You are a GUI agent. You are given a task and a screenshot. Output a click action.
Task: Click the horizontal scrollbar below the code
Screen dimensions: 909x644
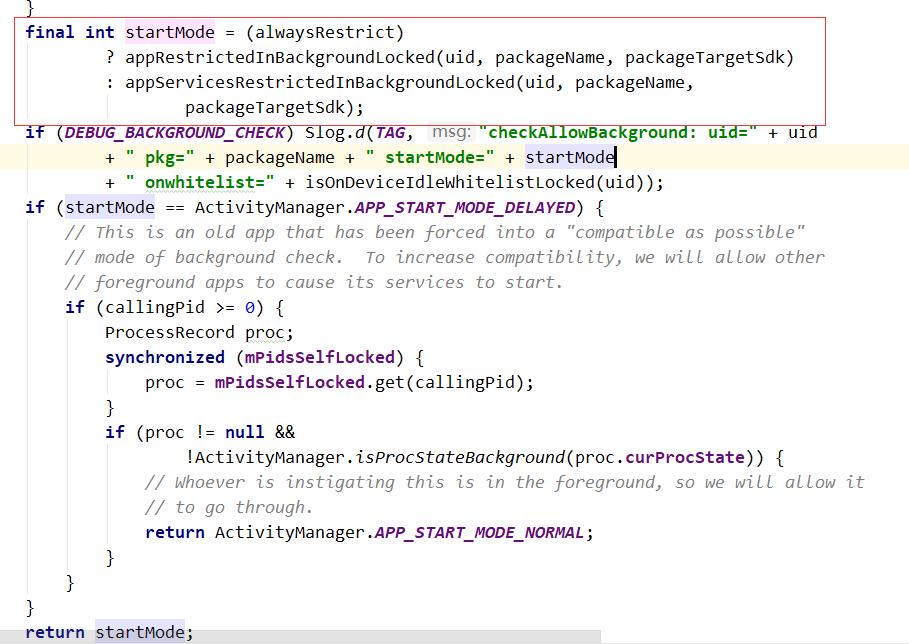(x=300, y=636)
